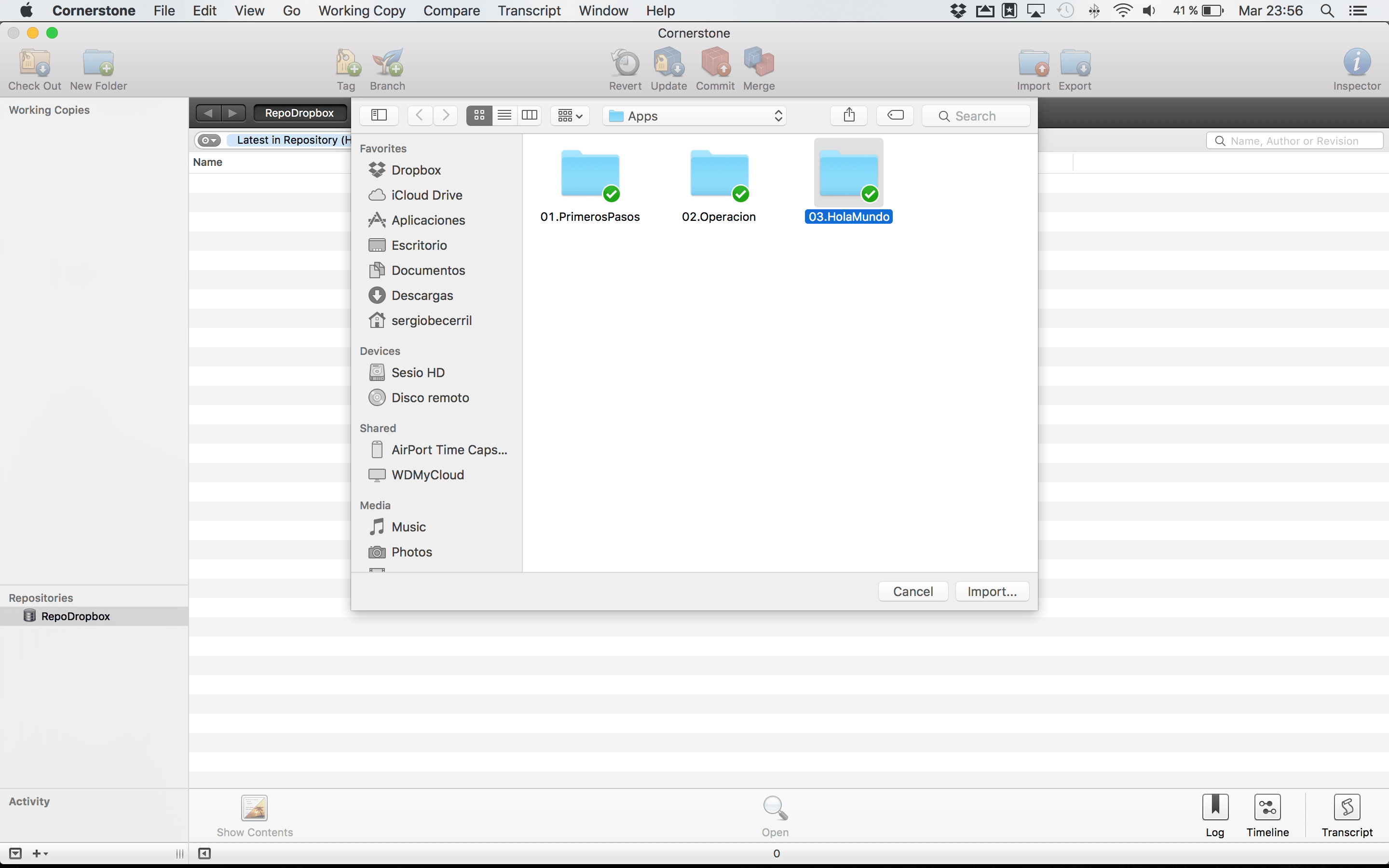Select the 03.HolaMundo folder
This screenshot has height=868, width=1389.
pos(848,181)
